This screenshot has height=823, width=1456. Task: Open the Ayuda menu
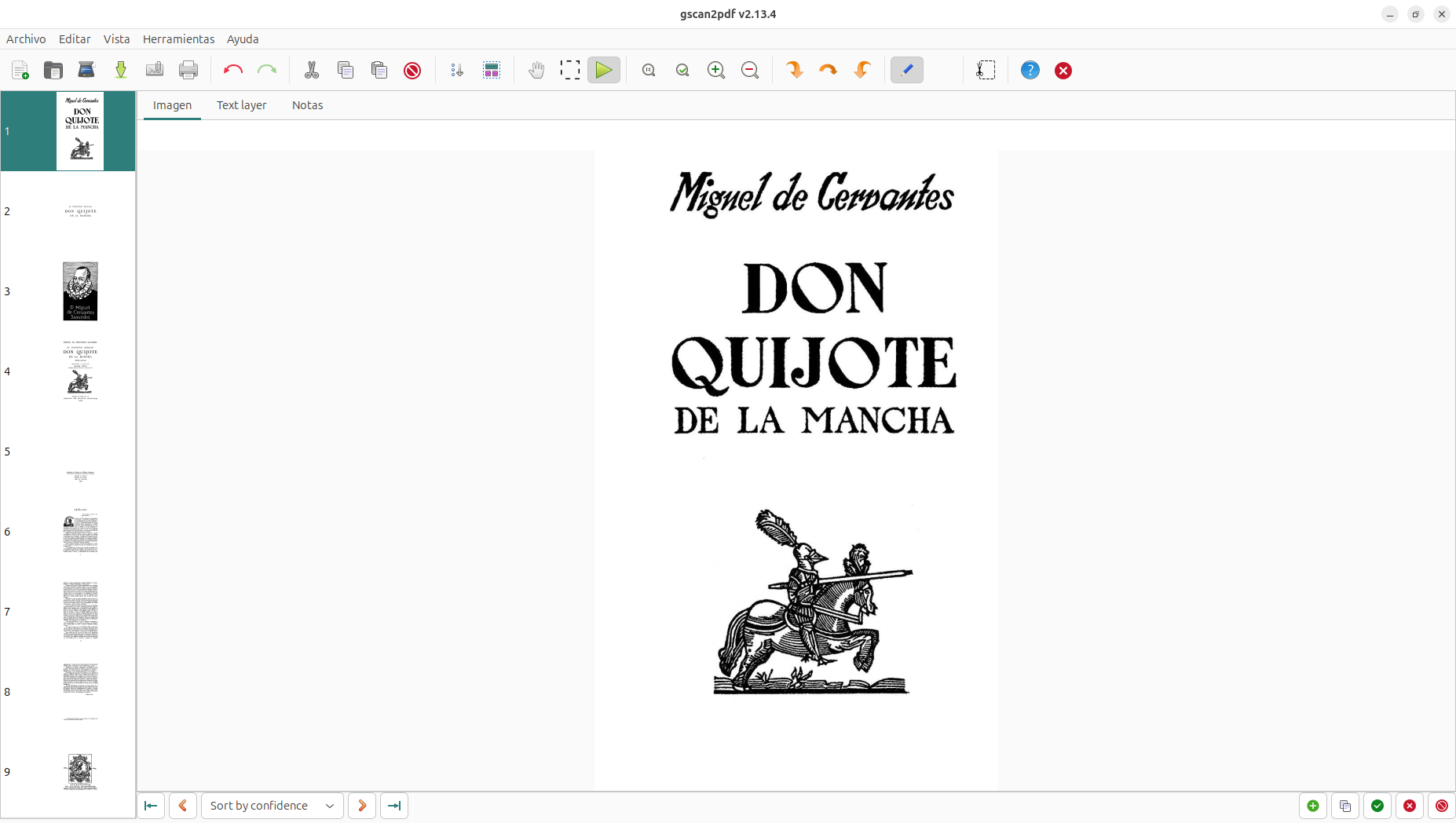click(x=243, y=39)
